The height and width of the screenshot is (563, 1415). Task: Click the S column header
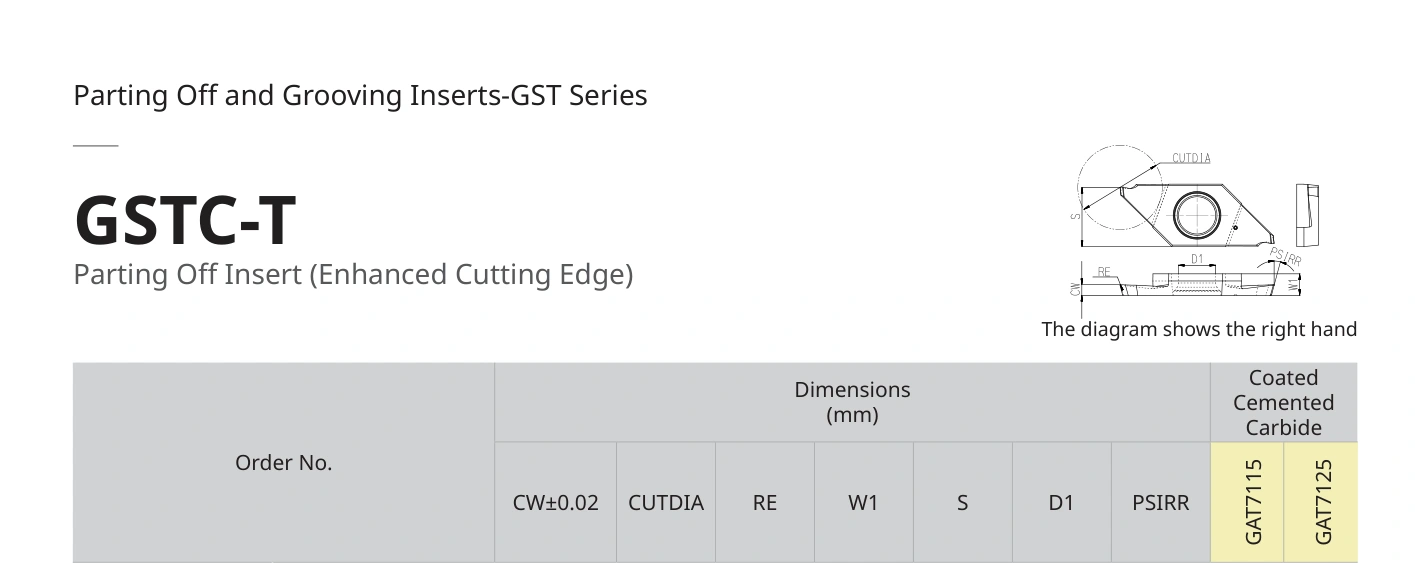point(962,503)
